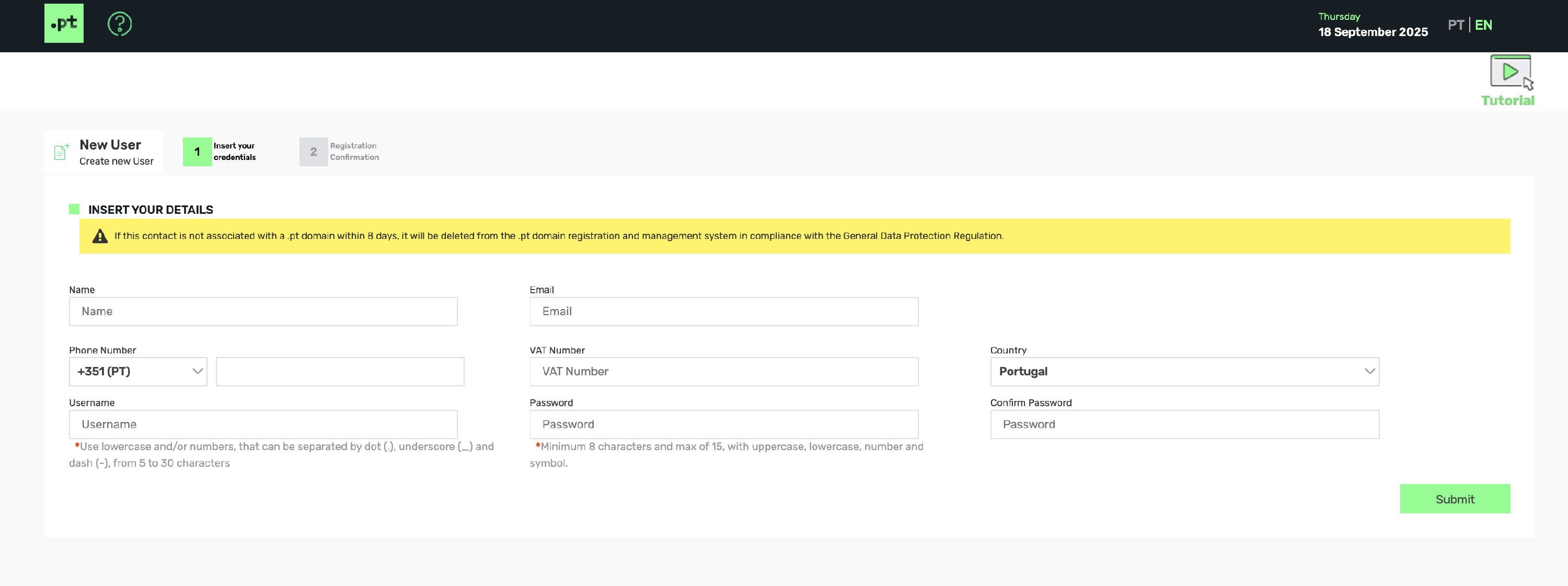The height and width of the screenshot is (586, 1568).
Task: Focus the Name input field
Action: tap(263, 312)
